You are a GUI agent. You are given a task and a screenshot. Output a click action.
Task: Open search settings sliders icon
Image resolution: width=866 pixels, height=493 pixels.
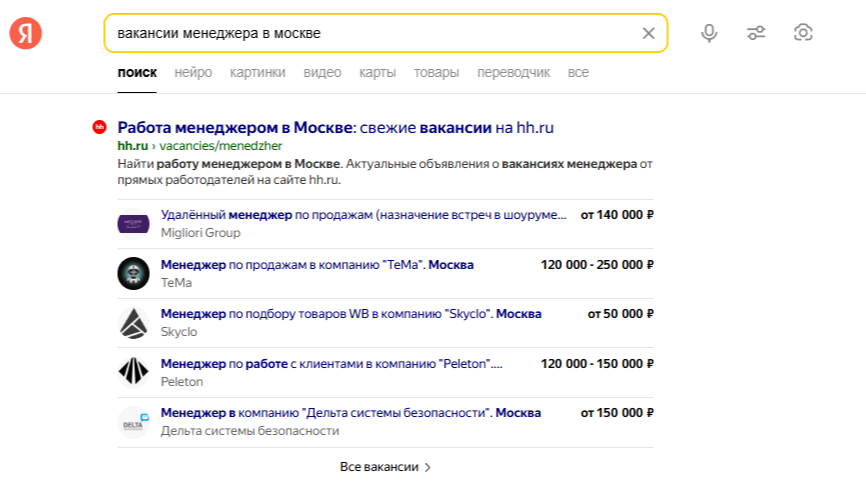[x=756, y=33]
